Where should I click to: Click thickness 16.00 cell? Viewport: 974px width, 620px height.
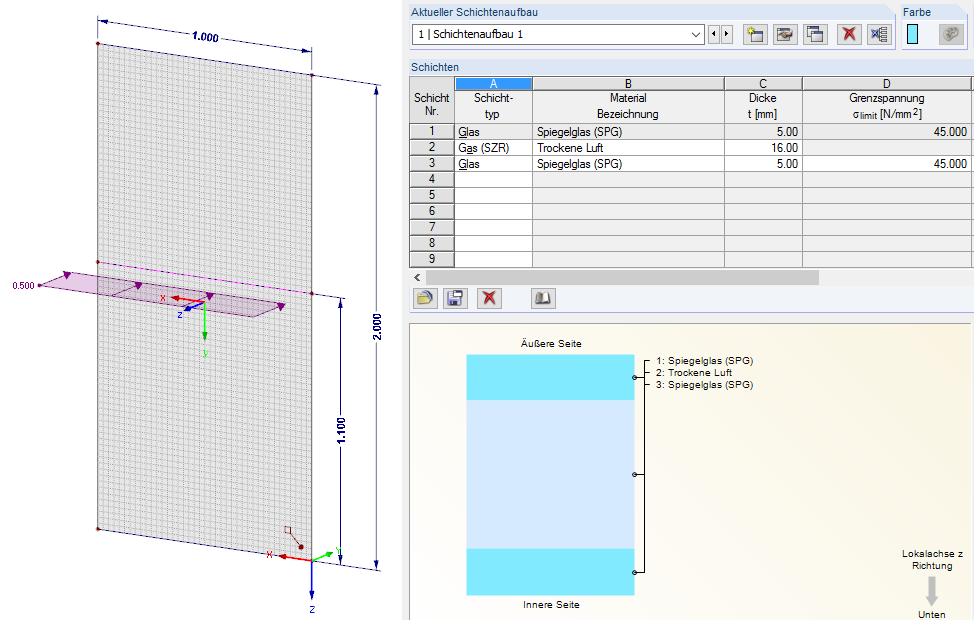pos(763,148)
